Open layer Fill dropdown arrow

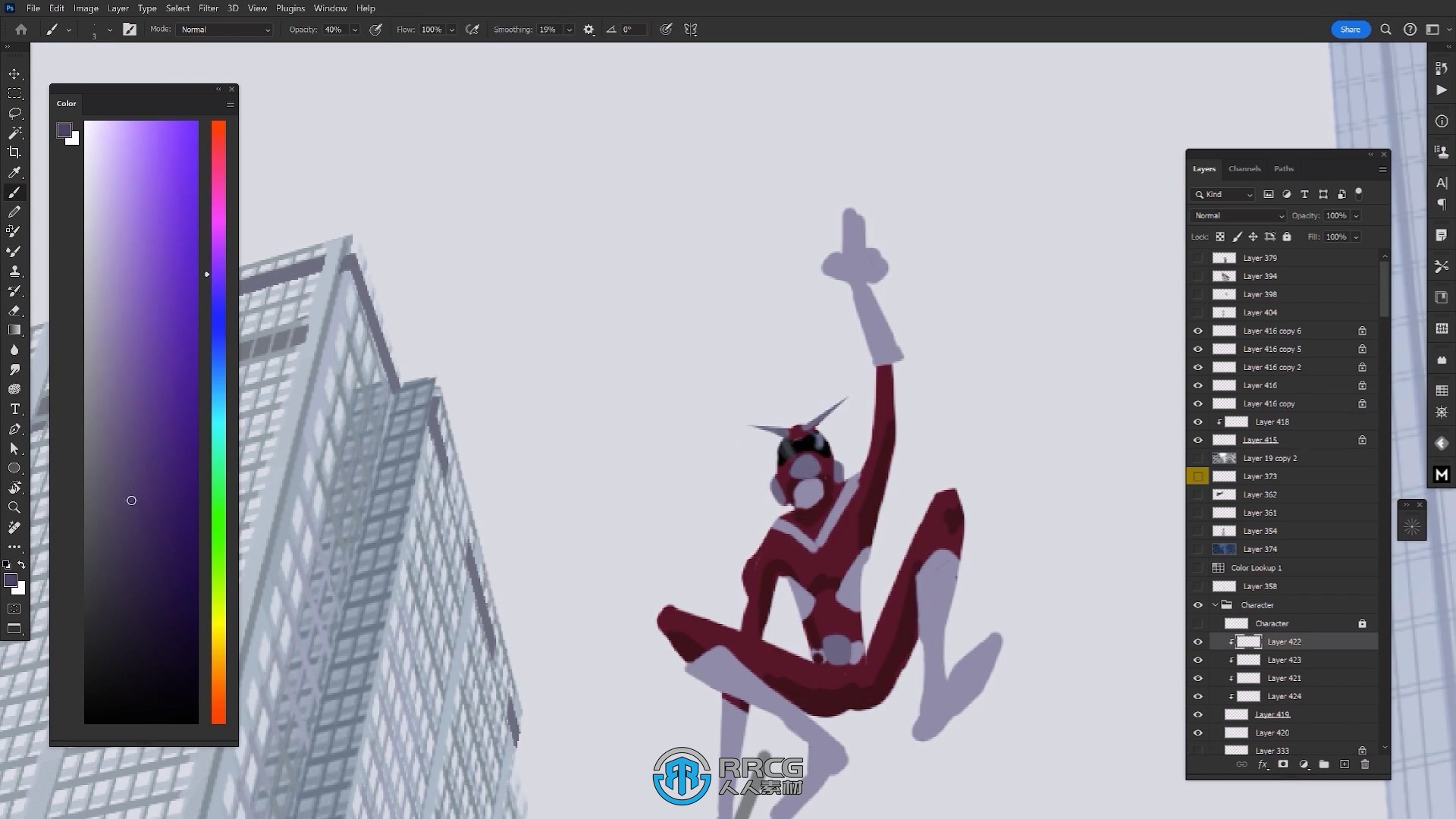pyautogui.click(x=1356, y=237)
